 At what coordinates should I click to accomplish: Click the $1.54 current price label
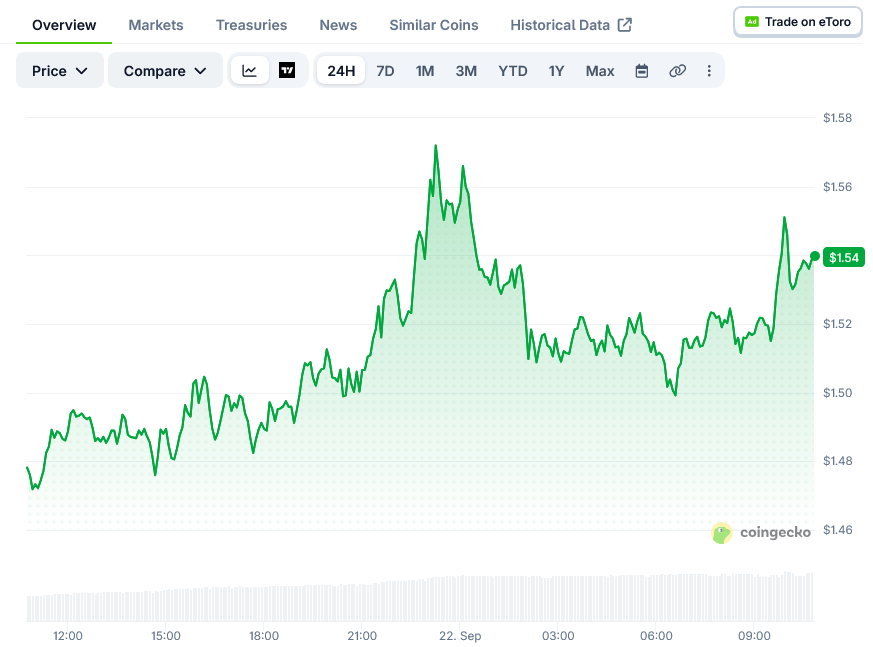[x=843, y=257]
